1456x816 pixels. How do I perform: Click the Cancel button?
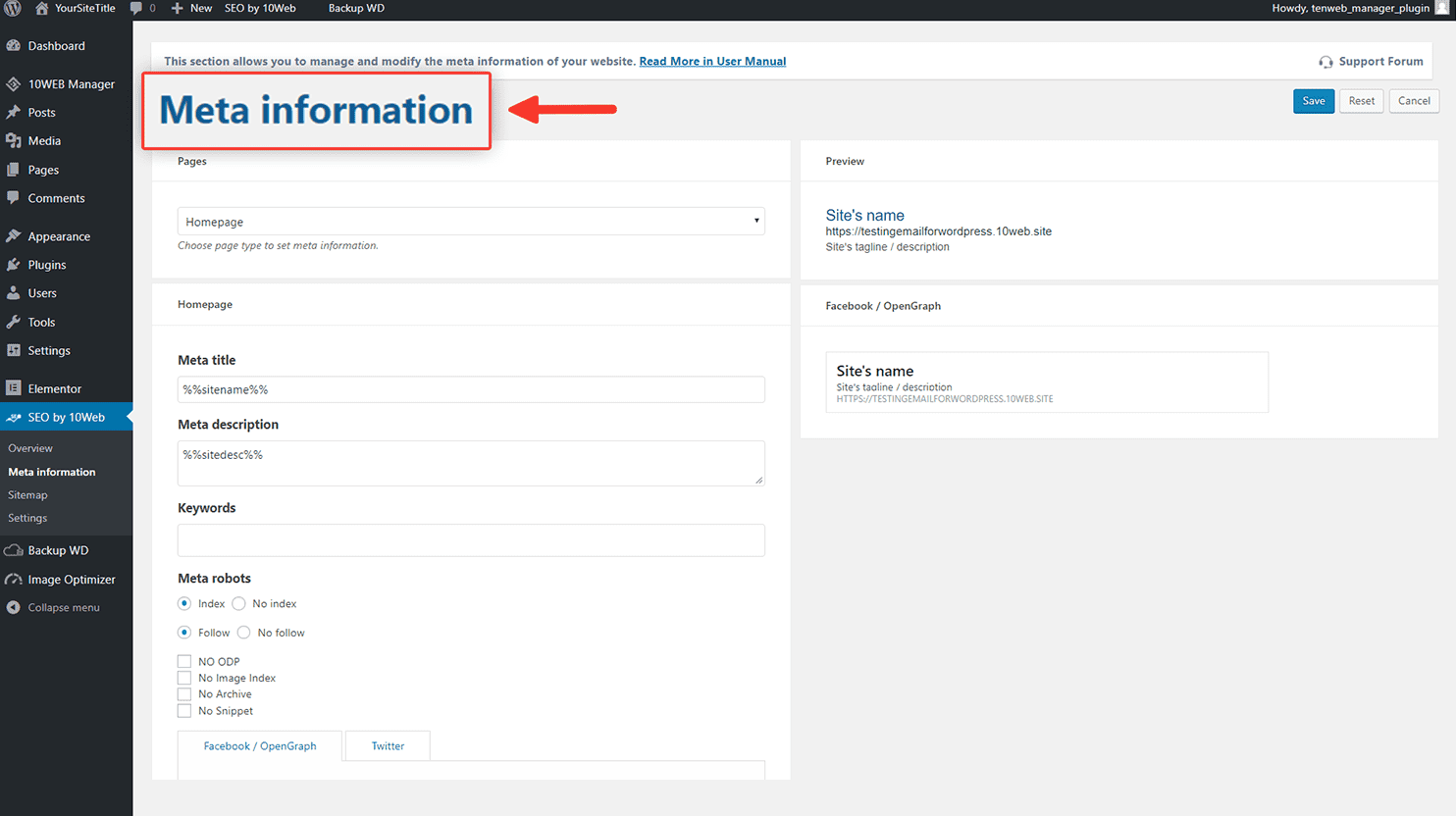coord(1414,101)
